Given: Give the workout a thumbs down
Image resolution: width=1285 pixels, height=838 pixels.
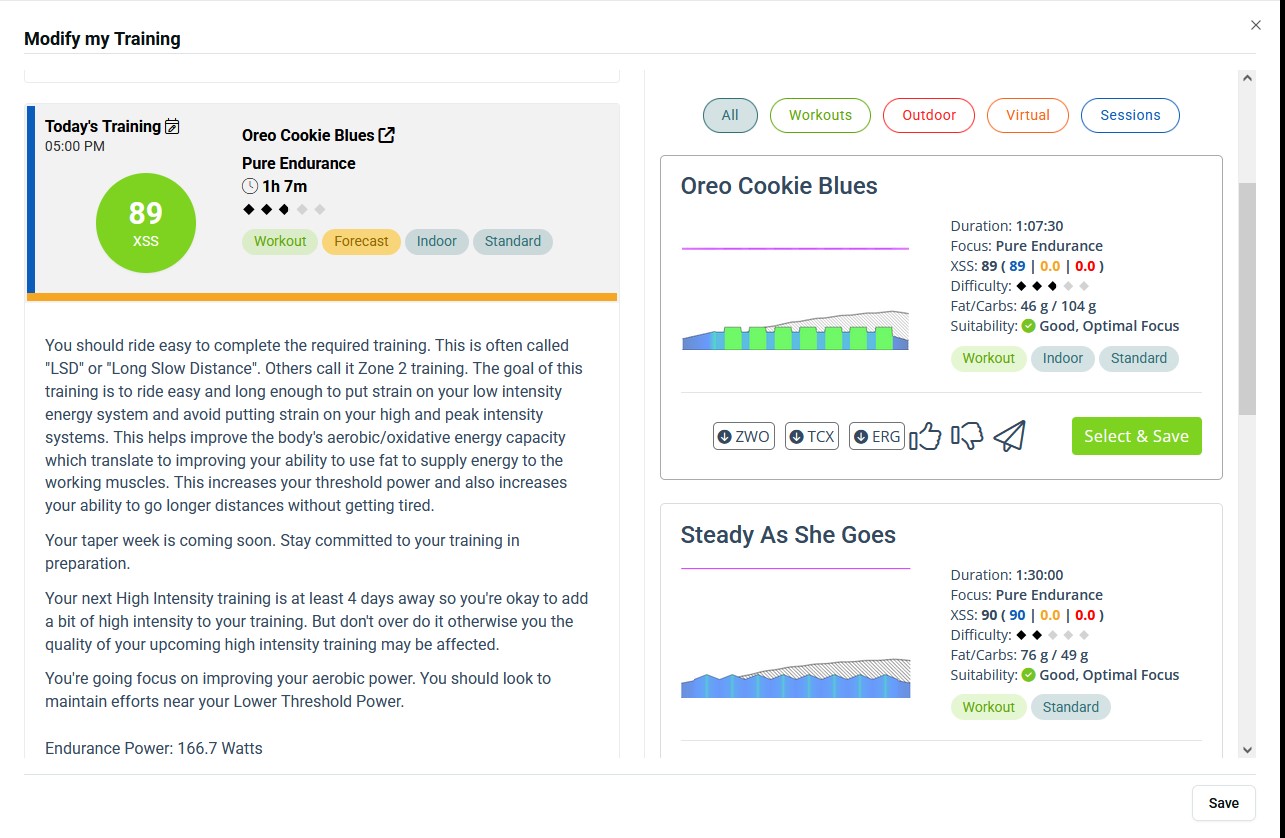Looking at the screenshot, I should (968, 436).
